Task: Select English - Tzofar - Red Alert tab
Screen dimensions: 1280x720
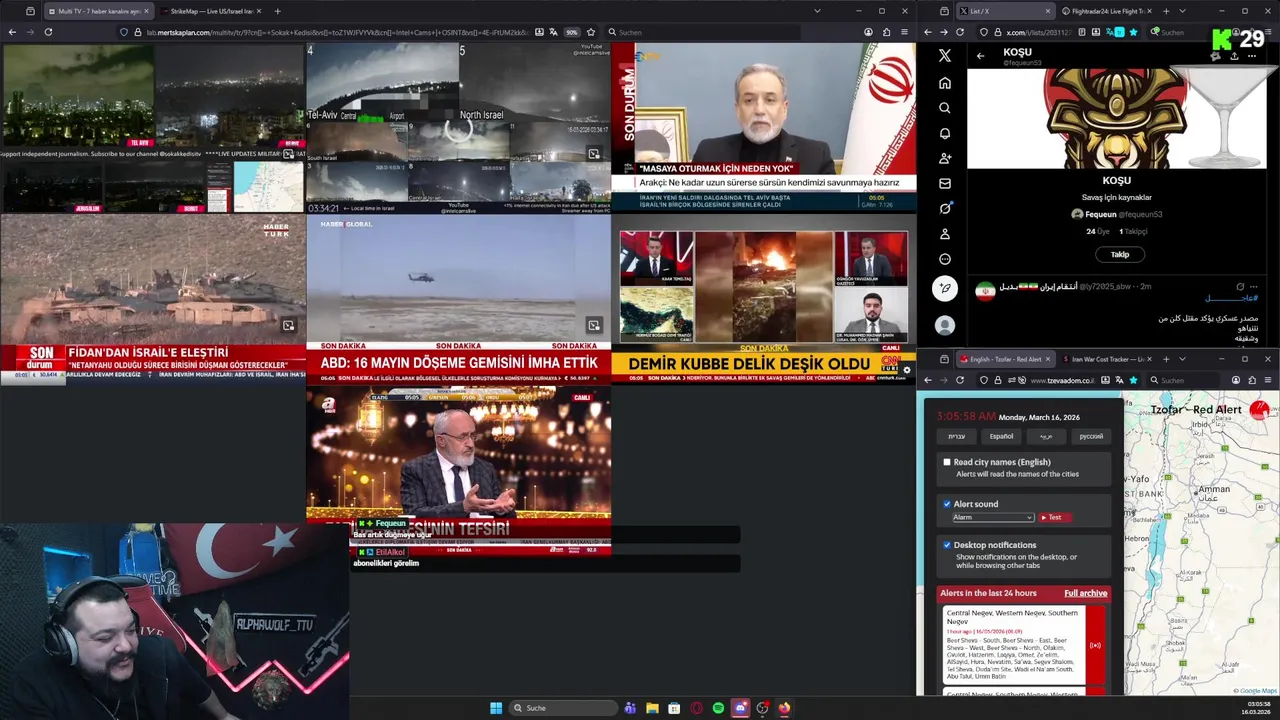Action: coord(1005,359)
